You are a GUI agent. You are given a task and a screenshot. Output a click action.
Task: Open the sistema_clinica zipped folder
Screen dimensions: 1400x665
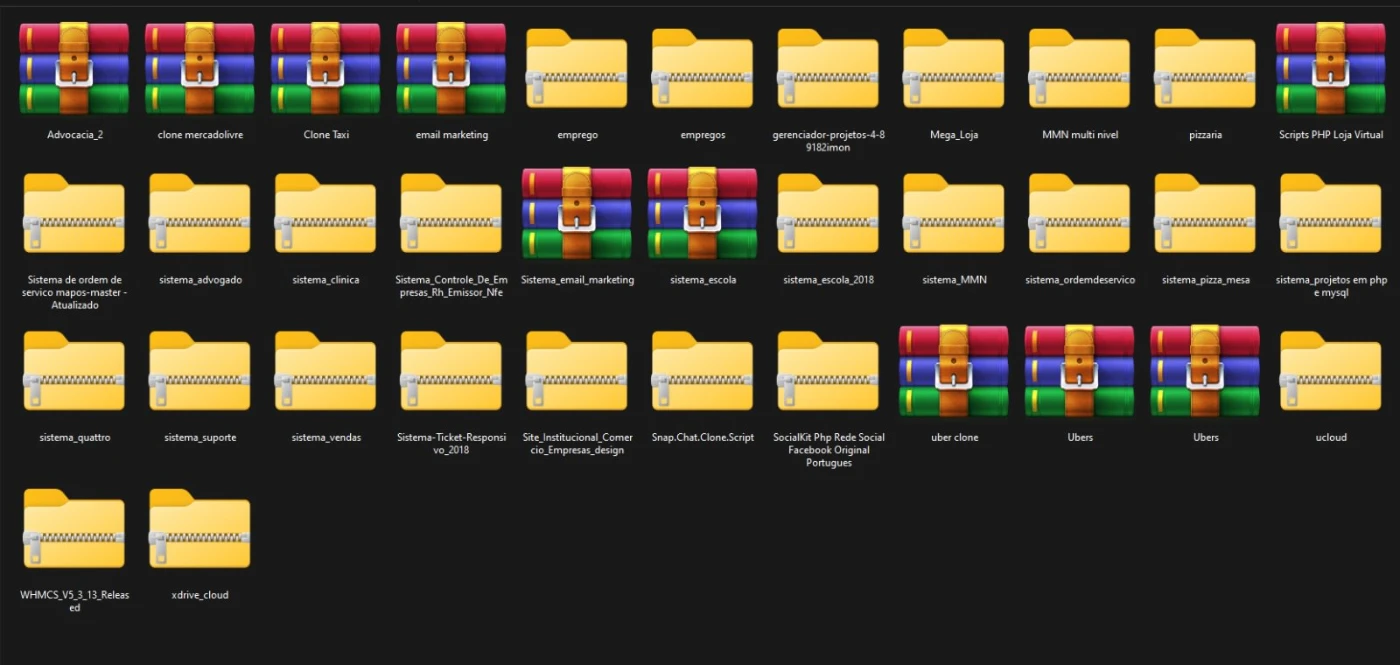pos(326,214)
